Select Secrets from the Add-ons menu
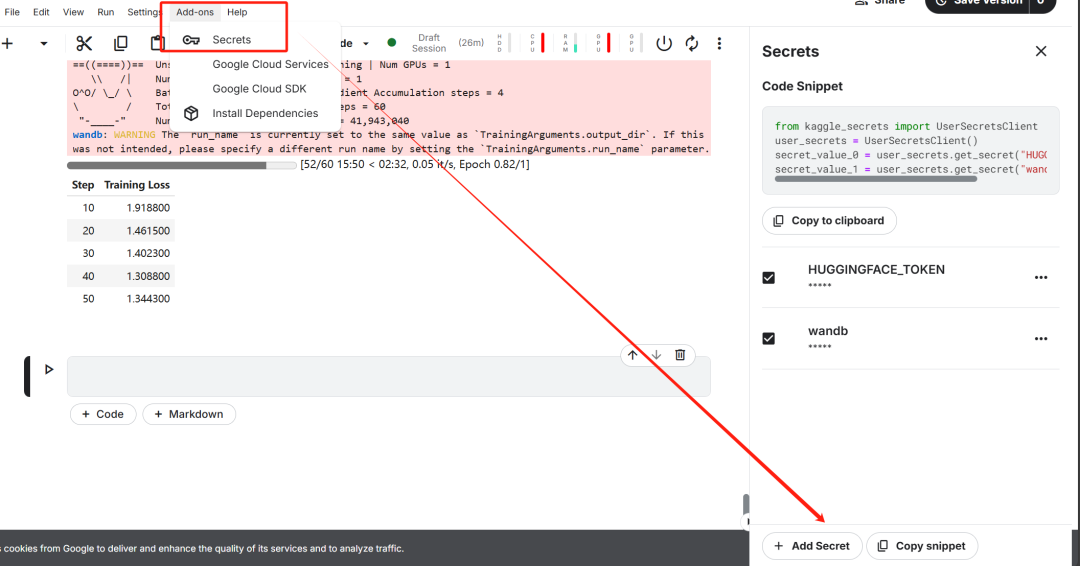This screenshot has height=566, width=1080. coord(231,40)
